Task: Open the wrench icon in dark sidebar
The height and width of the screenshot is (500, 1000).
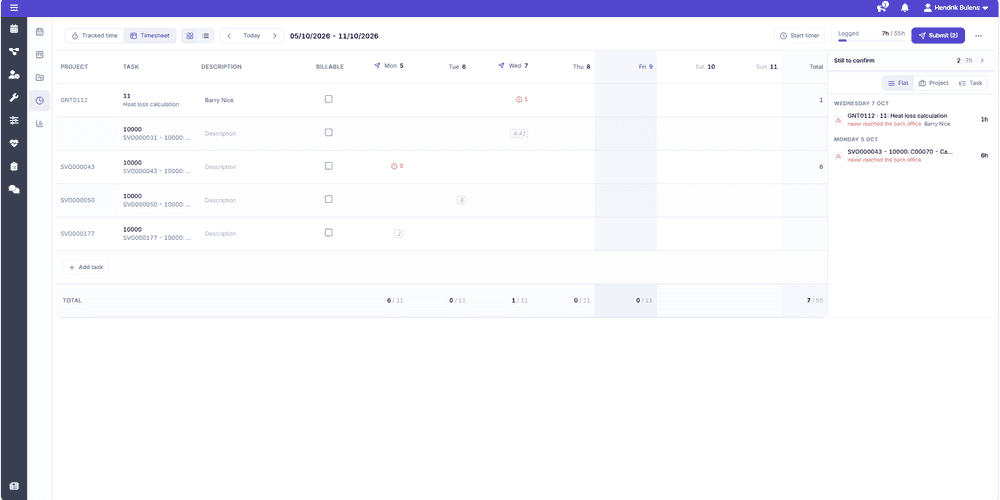Action: [x=13, y=98]
